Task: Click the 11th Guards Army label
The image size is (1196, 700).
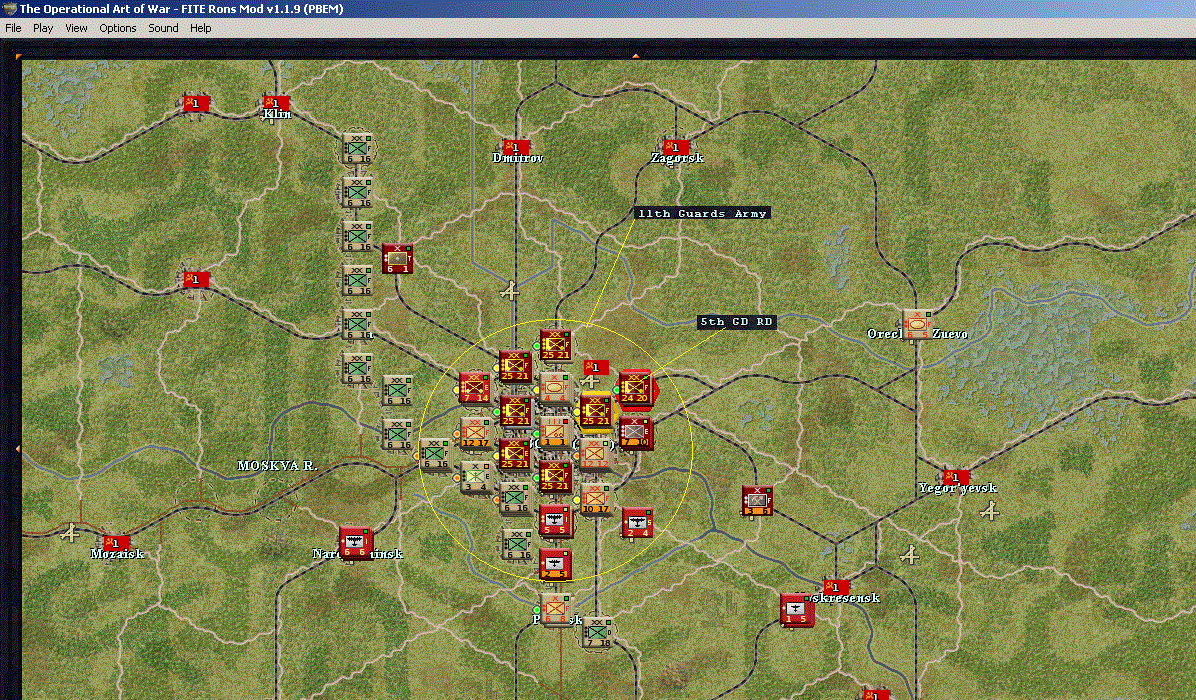Action: (x=702, y=214)
